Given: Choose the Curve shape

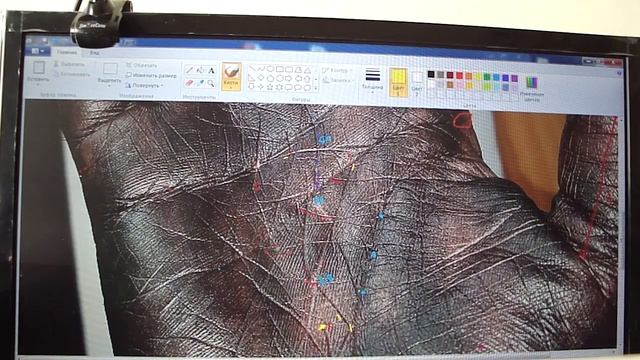Looking at the screenshot, I should click(261, 69).
